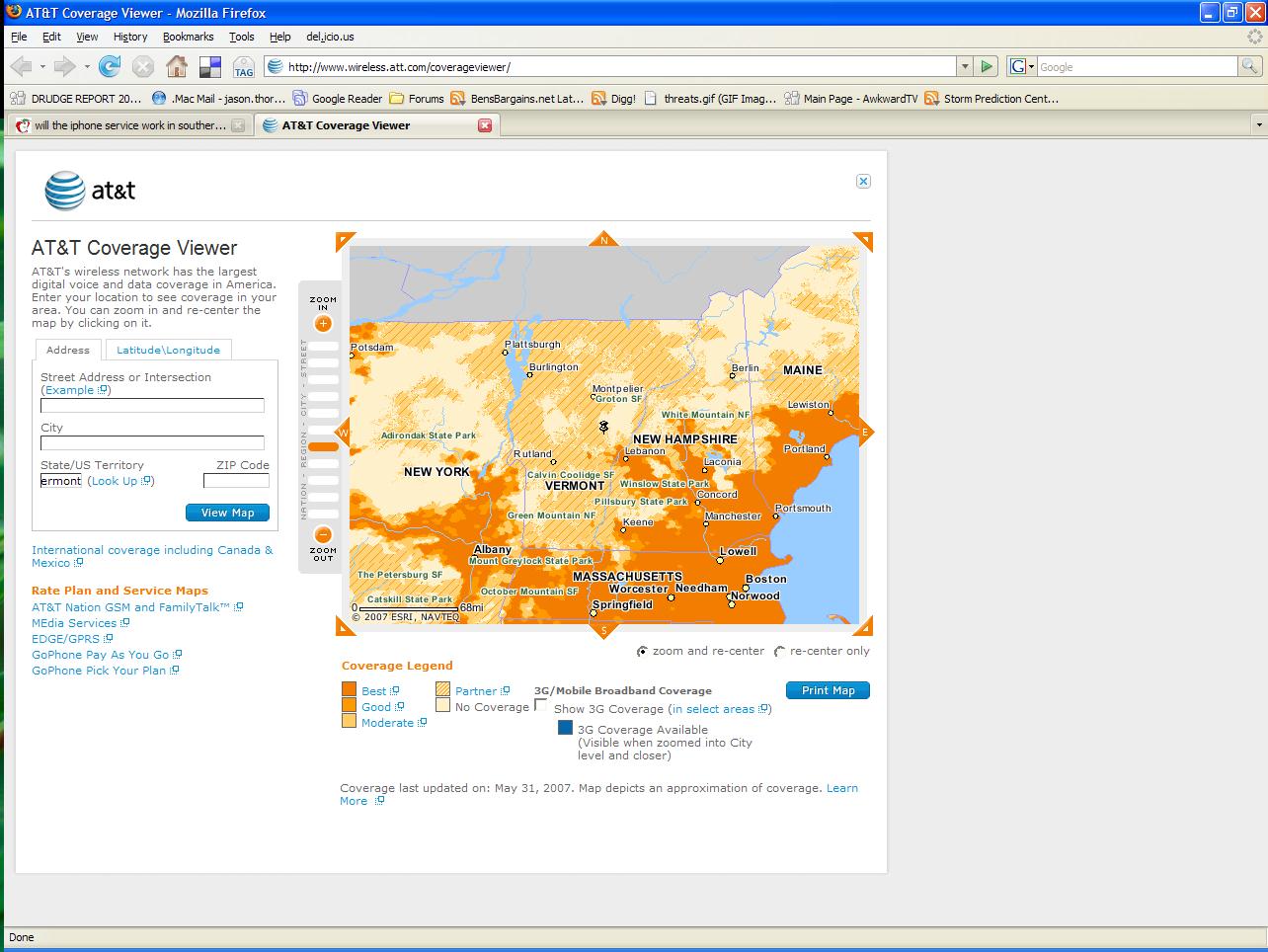Open International coverage including Canada link
Image resolution: width=1268 pixels, height=952 pixels.
pyautogui.click(x=152, y=556)
